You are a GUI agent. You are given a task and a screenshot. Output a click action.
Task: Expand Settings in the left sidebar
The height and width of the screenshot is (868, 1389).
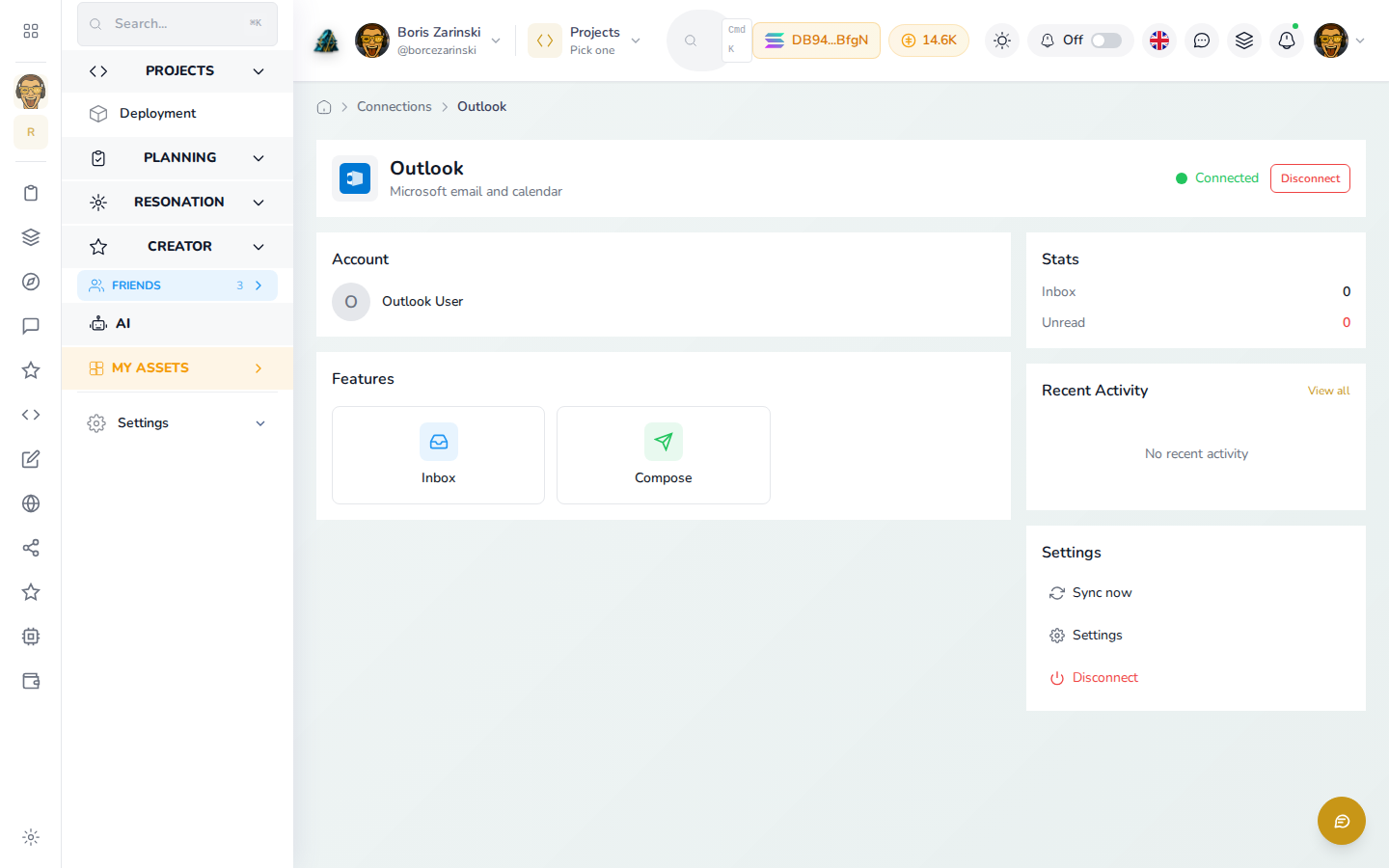pyautogui.click(x=177, y=423)
